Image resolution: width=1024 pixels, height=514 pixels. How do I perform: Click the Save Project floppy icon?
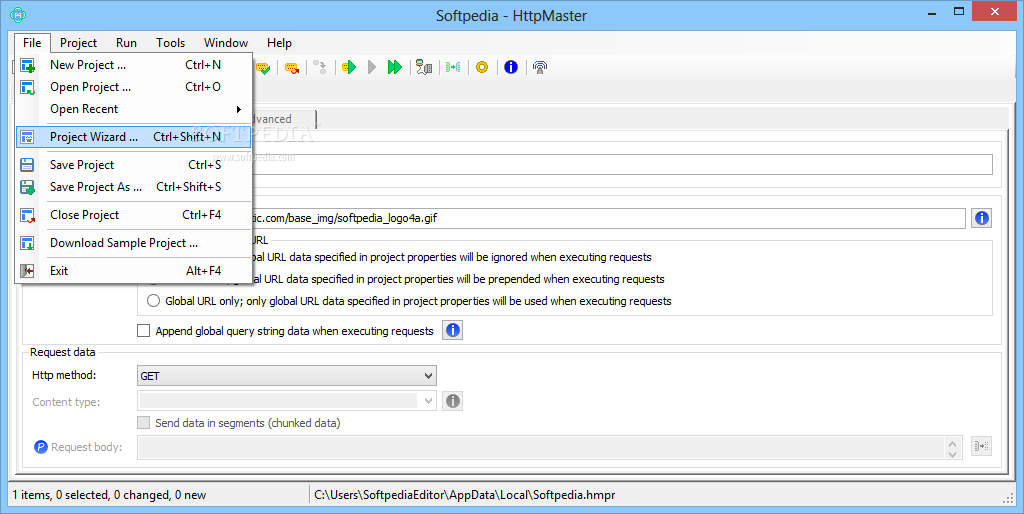pos(27,165)
